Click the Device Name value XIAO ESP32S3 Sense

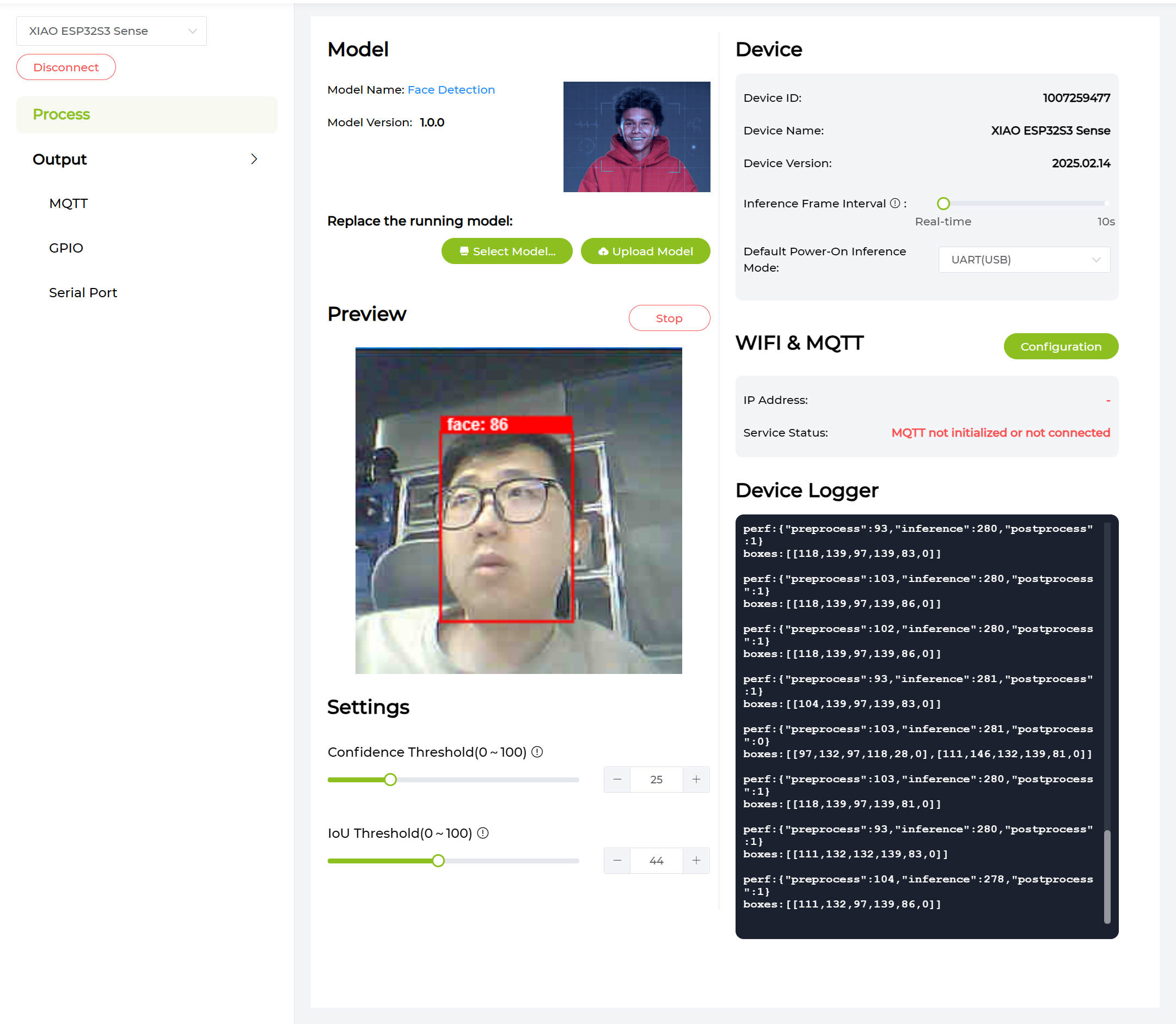tap(1051, 131)
